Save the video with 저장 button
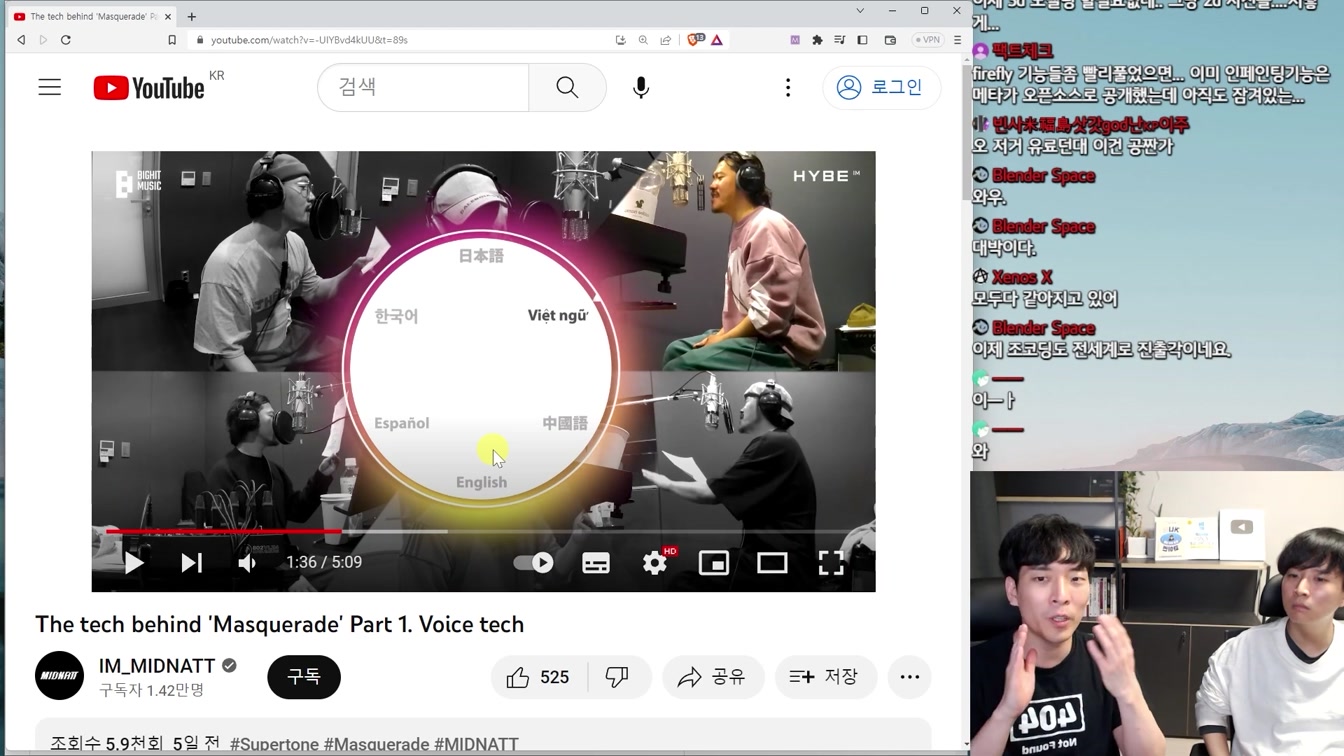This screenshot has height=756, width=1344. click(x=826, y=677)
